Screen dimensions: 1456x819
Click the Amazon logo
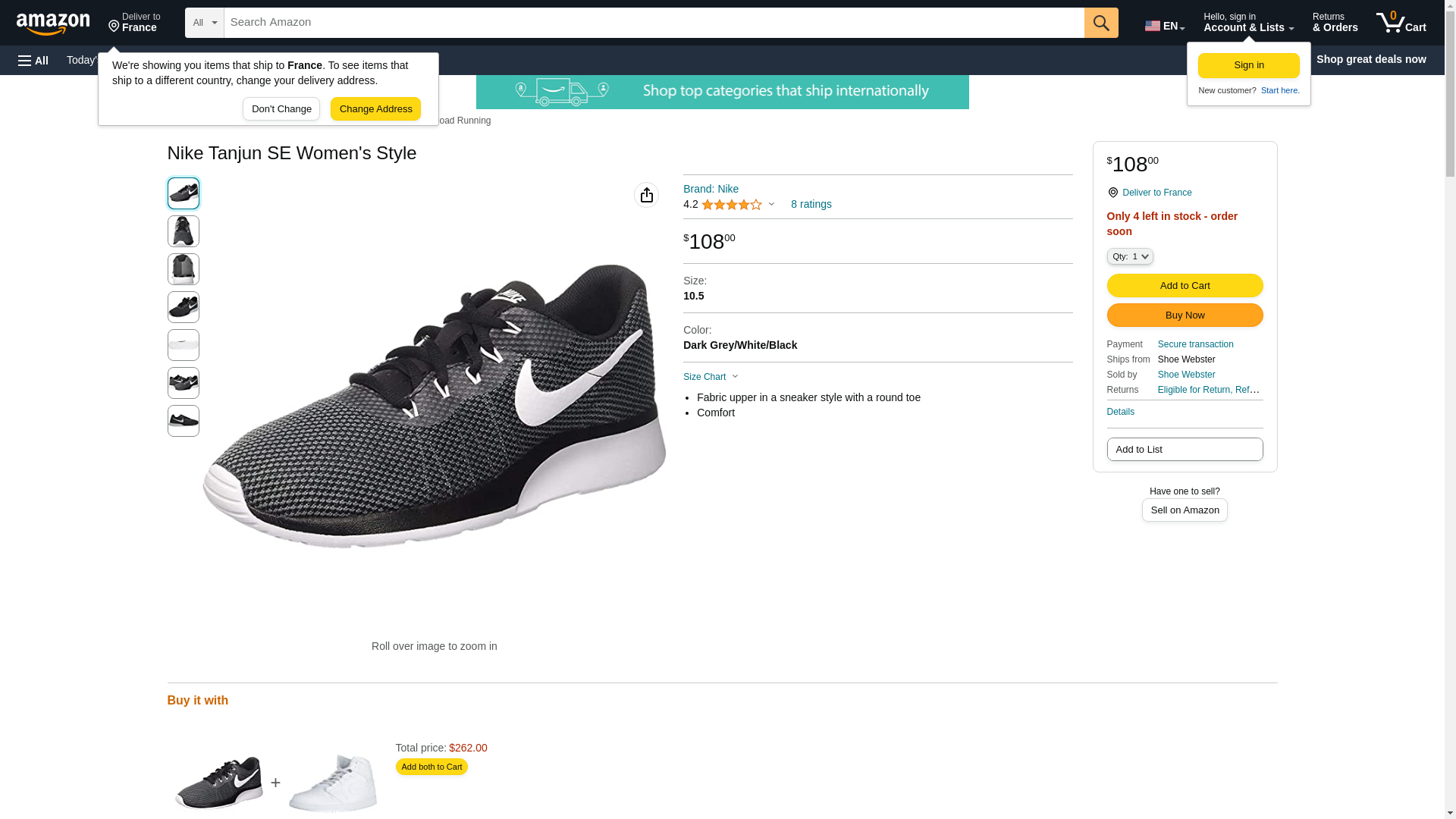pos(53,24)
